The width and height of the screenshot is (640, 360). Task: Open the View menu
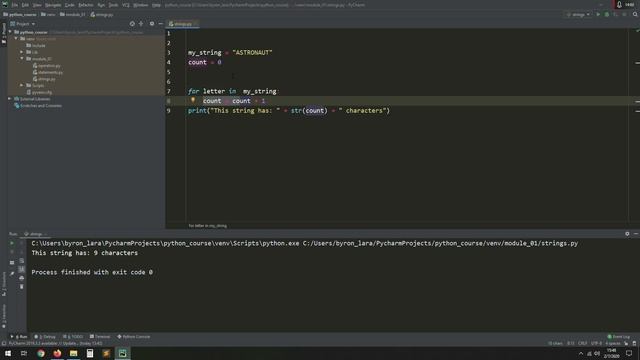37,5
